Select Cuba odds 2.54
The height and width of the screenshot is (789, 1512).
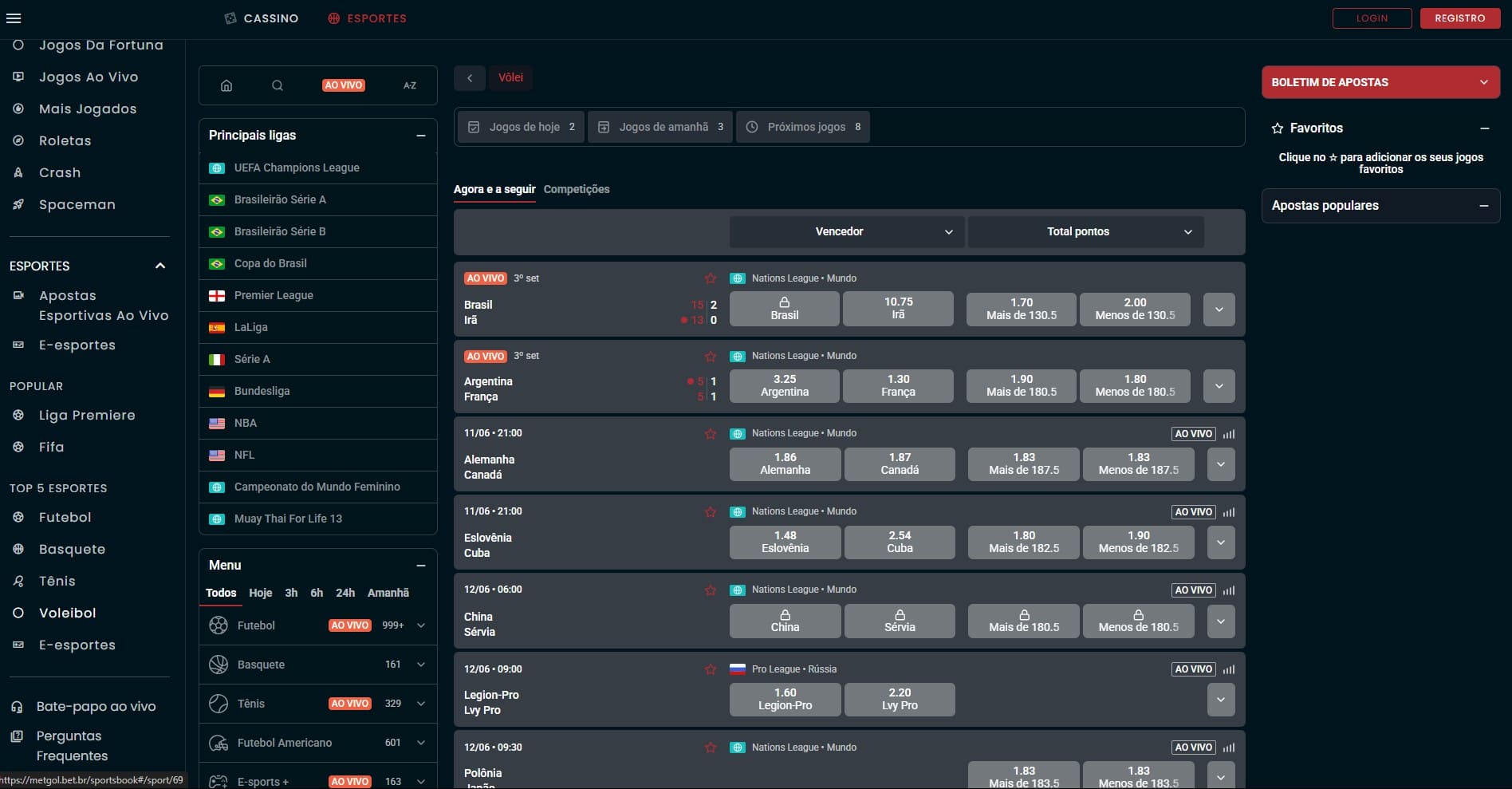click(x=900, y=542)
